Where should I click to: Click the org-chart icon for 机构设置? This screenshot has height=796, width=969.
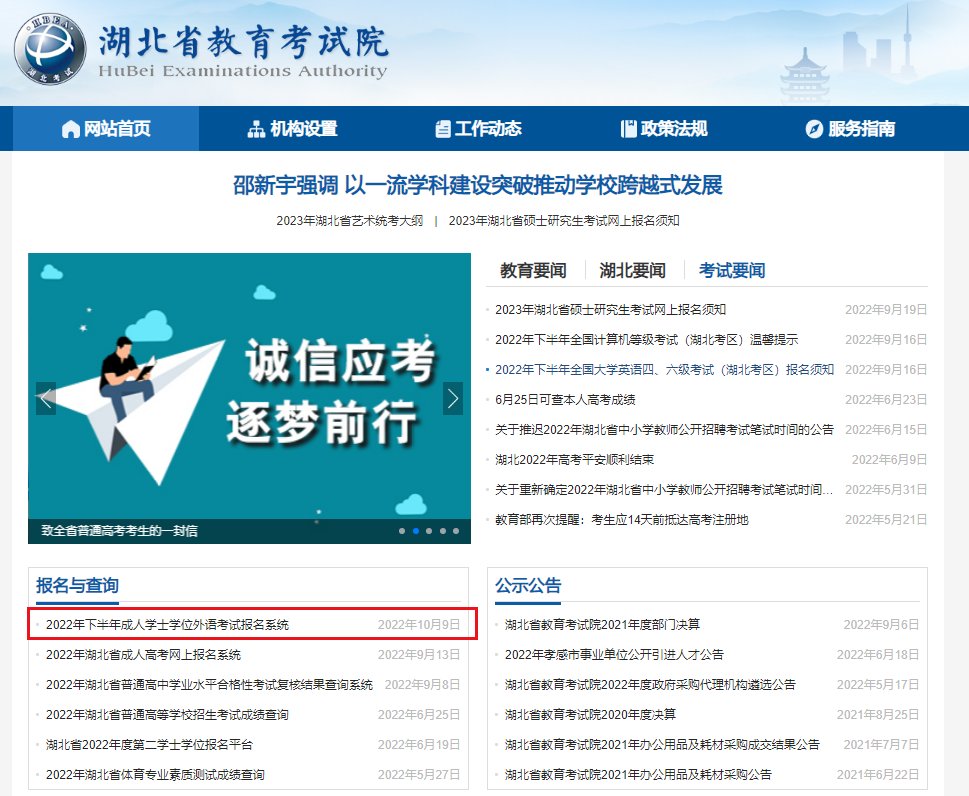pos(256,129)
